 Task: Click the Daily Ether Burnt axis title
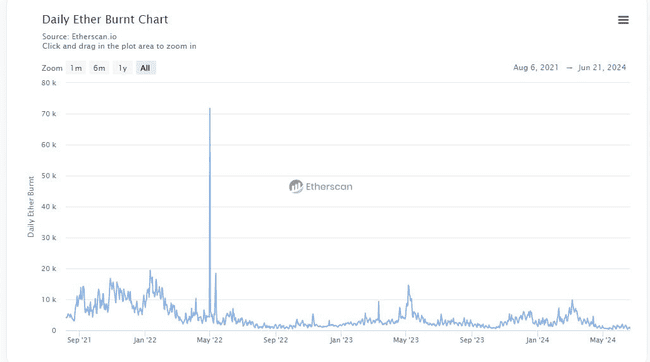pyautogui.click(x=31, y=207)
